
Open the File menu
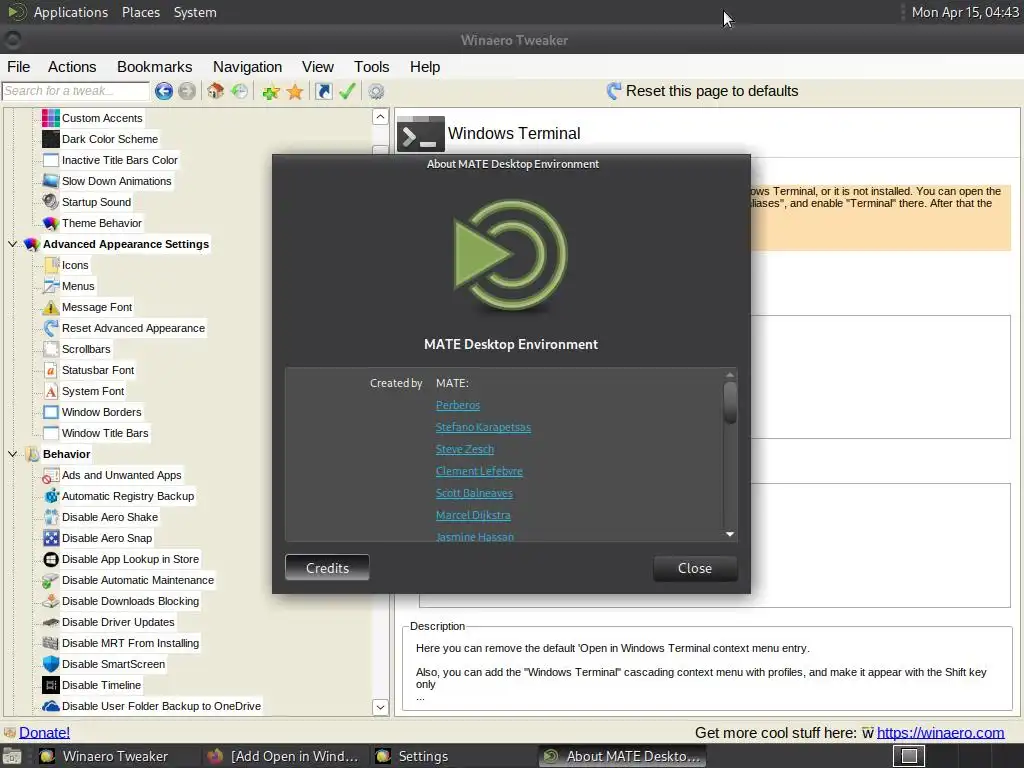(18, 67)
